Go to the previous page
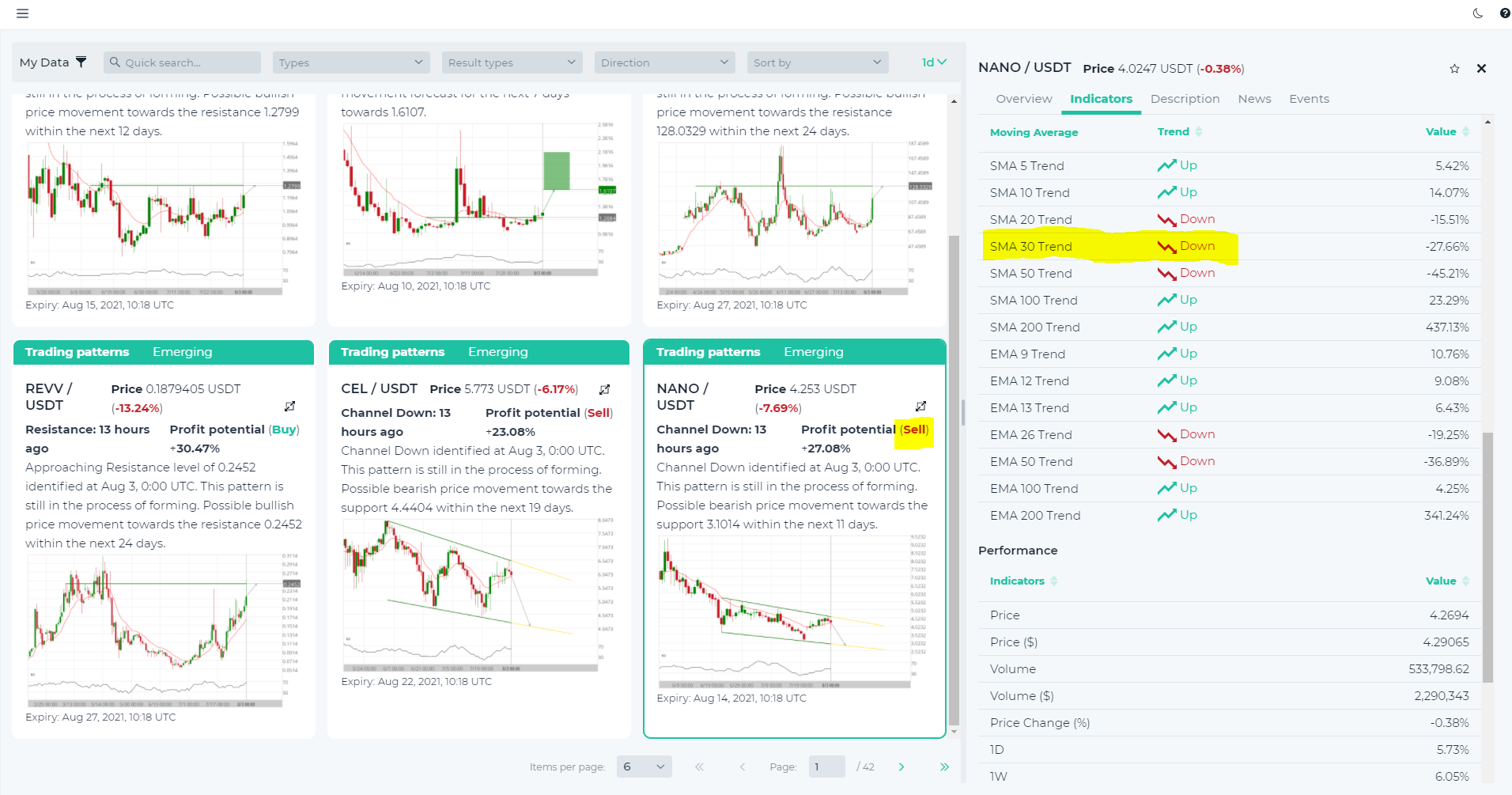The height and width of the screenshot is (795, 1512). coord(742,767)
